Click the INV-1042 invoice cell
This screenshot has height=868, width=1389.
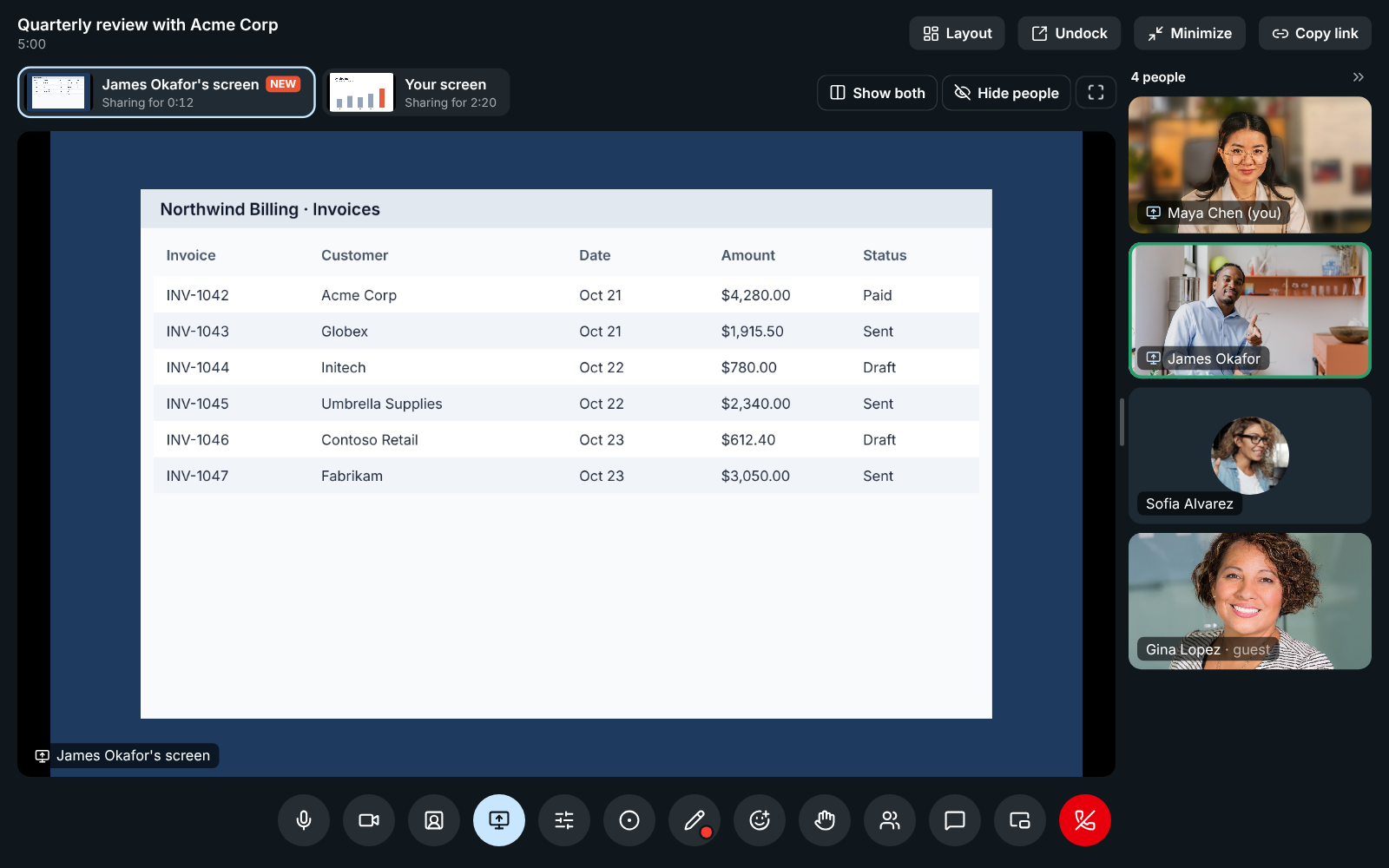tap(198, 295)
